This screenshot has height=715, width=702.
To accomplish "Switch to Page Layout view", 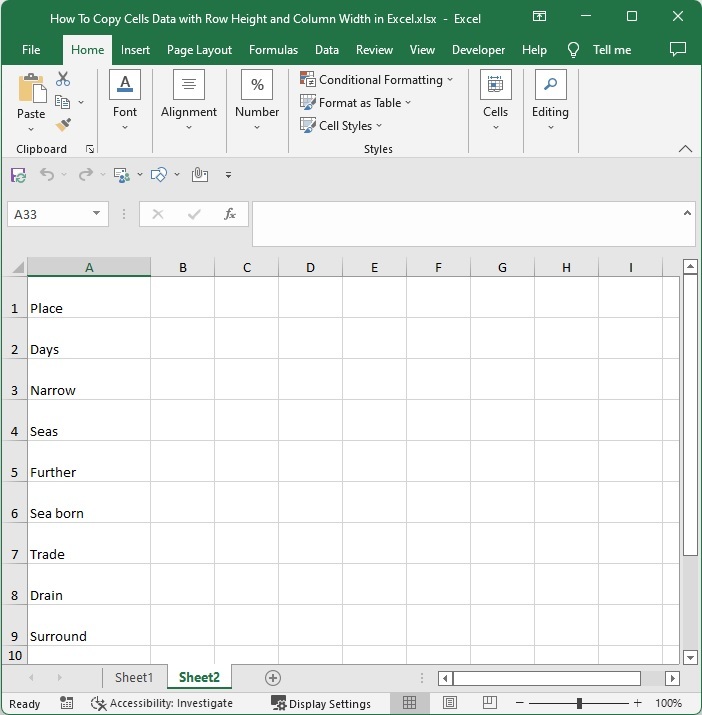I will click(449, 703).
